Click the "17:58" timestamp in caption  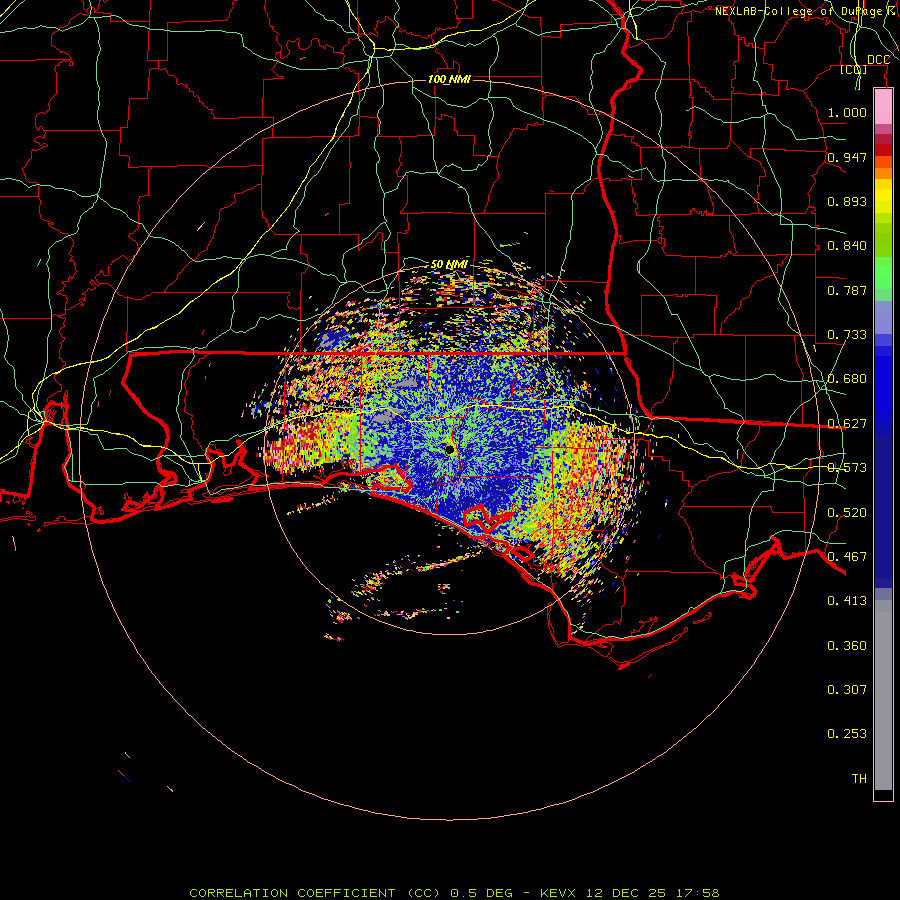tap(697, 893)
